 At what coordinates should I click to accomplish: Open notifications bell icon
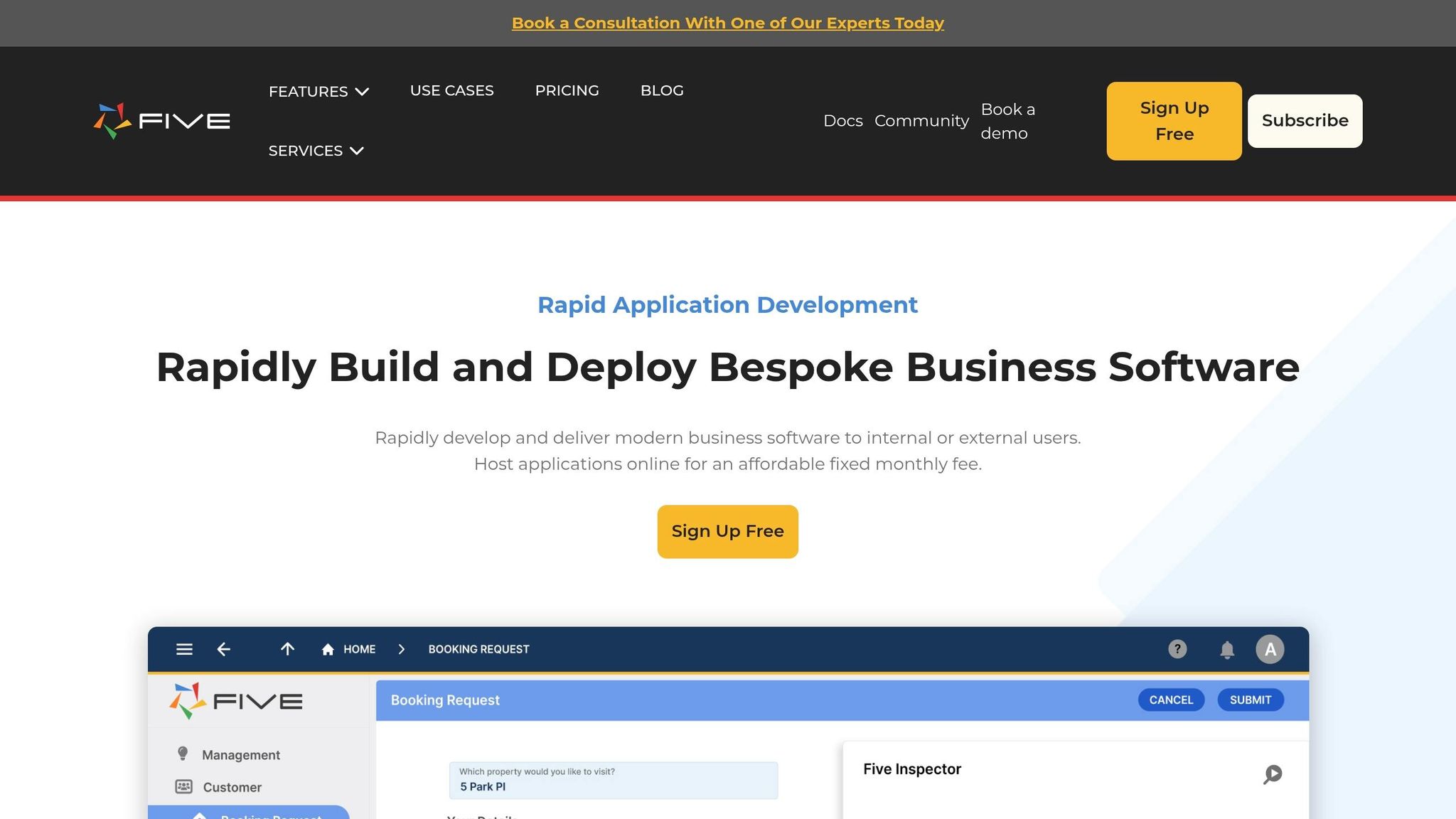coord(1227,650)
